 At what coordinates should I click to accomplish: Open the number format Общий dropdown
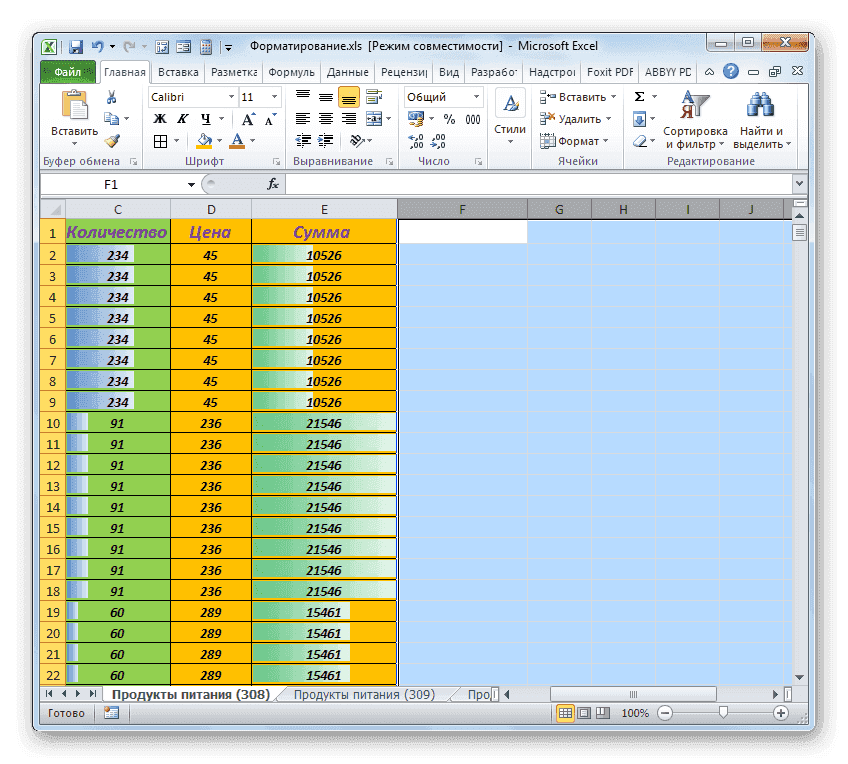[x=477, y=97]
